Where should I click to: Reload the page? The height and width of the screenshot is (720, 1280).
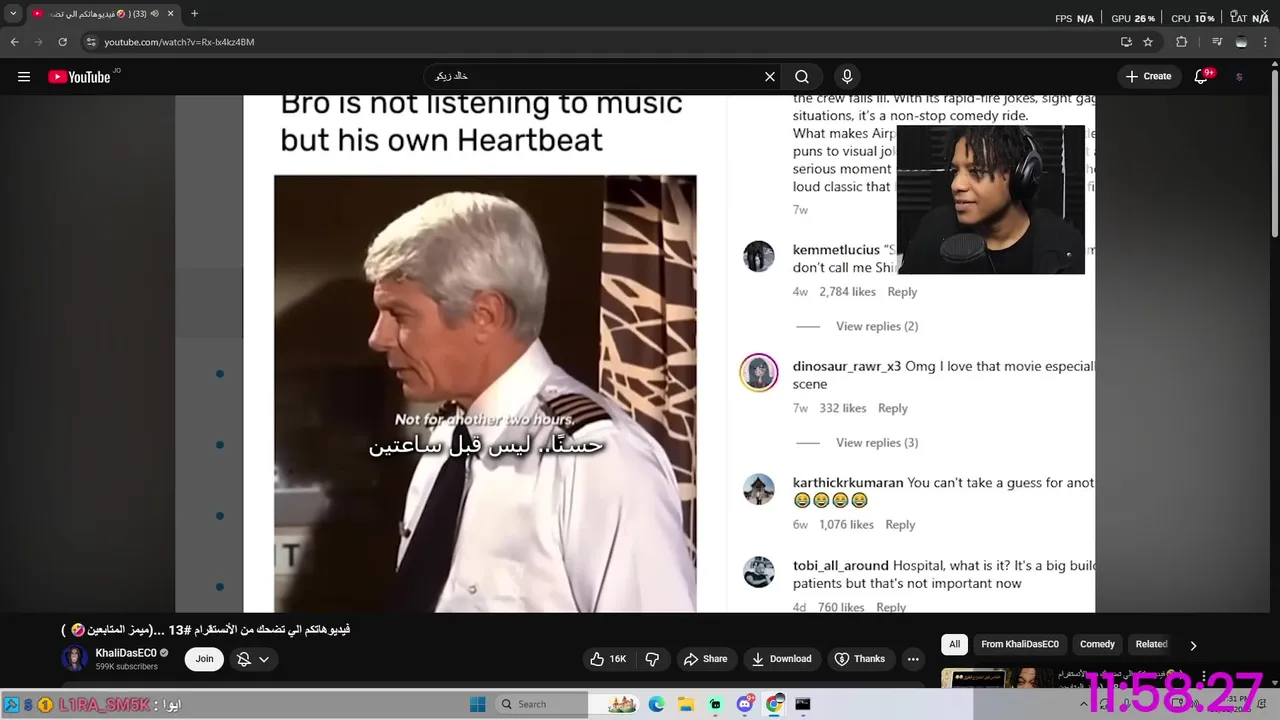62,42
